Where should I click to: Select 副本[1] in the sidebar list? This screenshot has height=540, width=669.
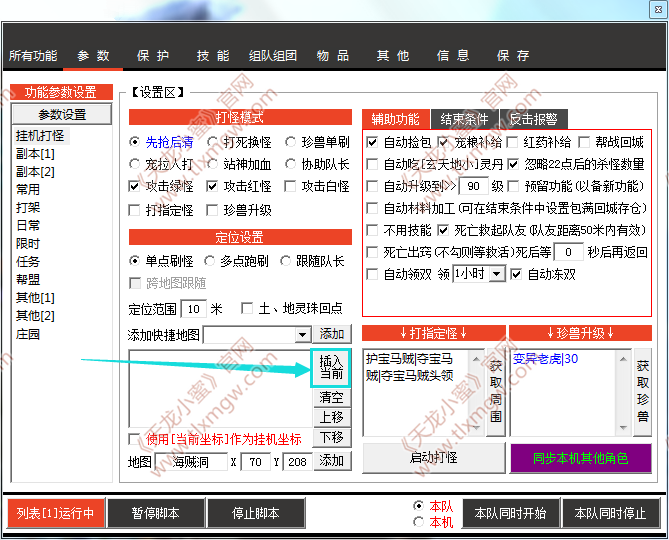35,154
